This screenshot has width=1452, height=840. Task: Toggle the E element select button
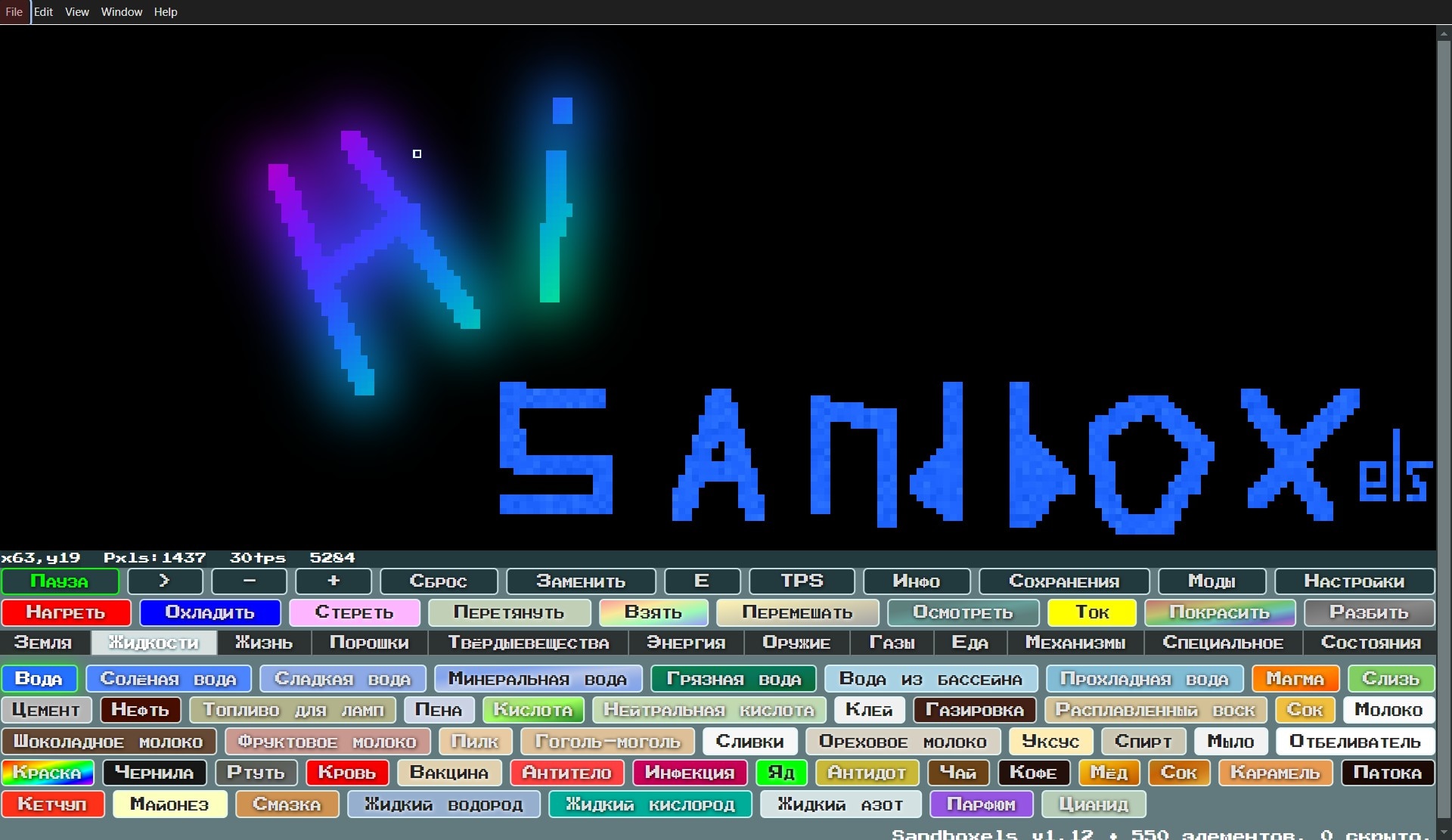(x=702, y=581)
